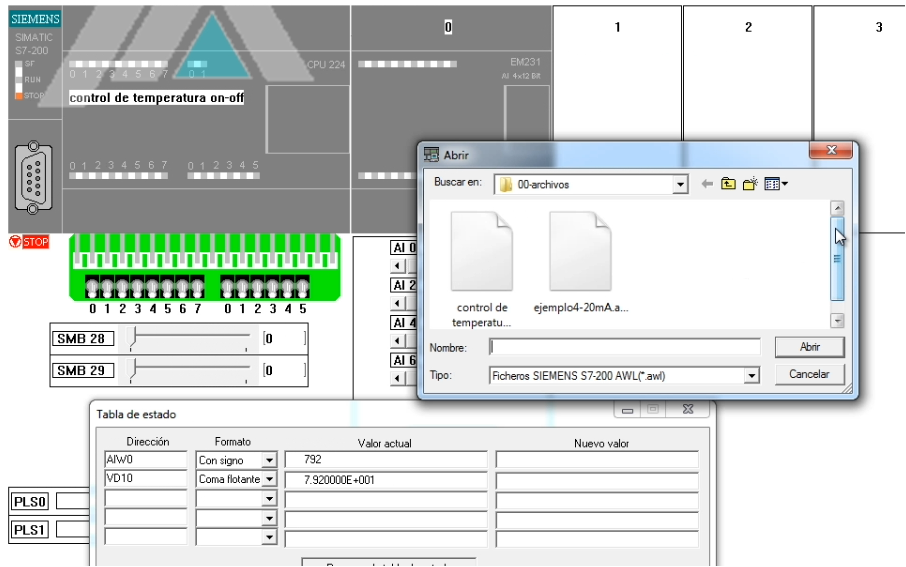Screen dimensions: 906x567
Task: Toggle switch 2 in the six-switch bank
Action: pyautogui.click(x=258, y=287)
